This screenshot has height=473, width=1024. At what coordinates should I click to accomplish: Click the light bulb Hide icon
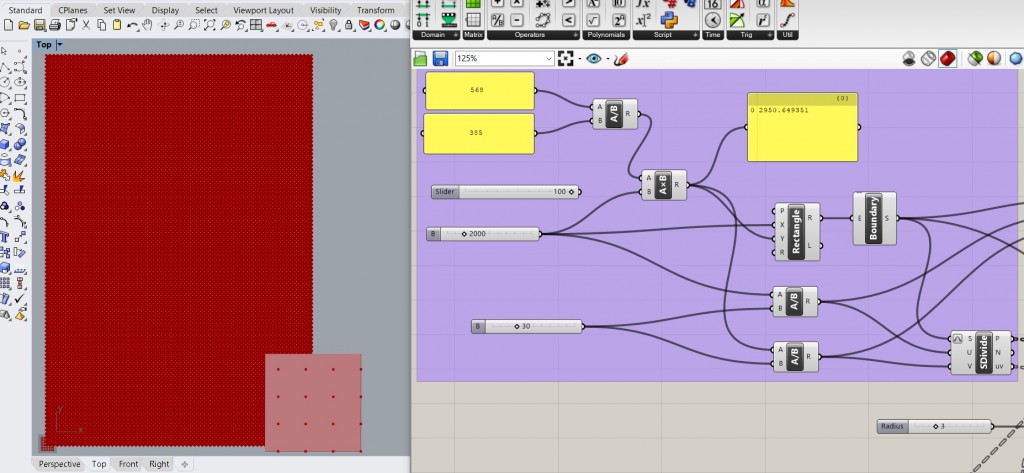[x=334, y=25]
